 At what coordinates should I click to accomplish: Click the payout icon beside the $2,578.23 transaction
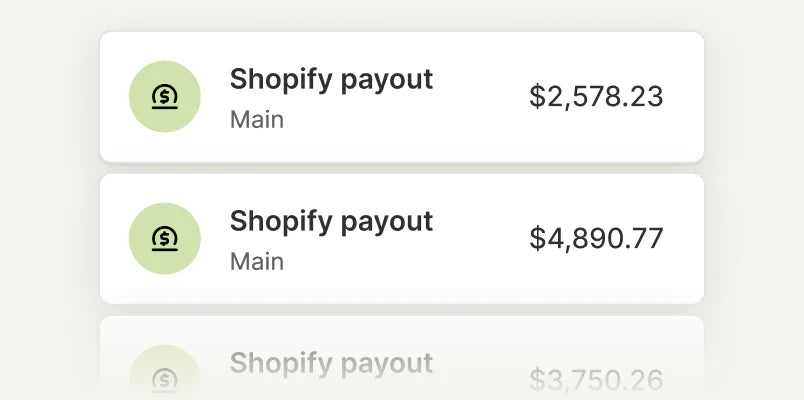tap(165, 96)
